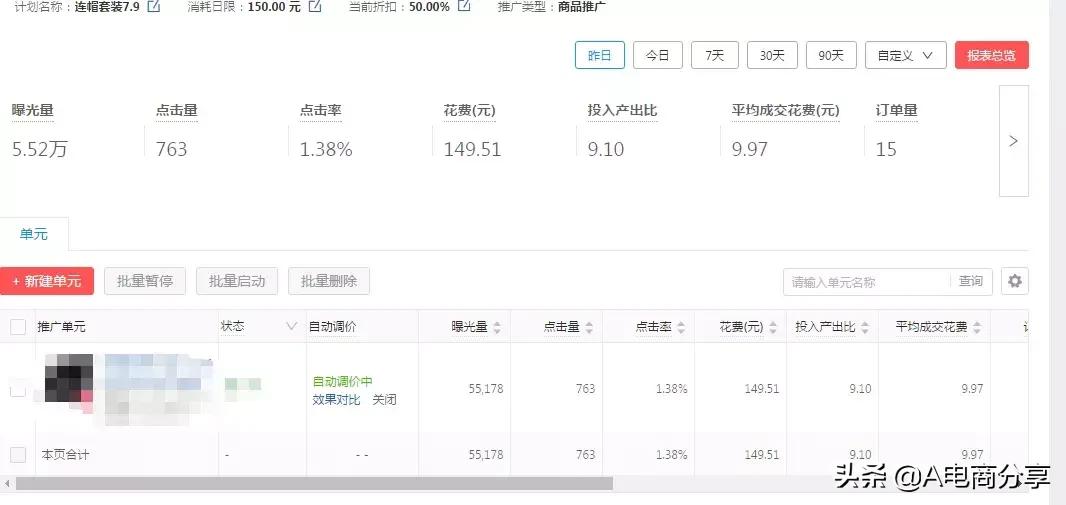Screen dimensions: 1066x505
Task: Select the 今日 time range
Action: pyautogui.click(x=657, y=56)
